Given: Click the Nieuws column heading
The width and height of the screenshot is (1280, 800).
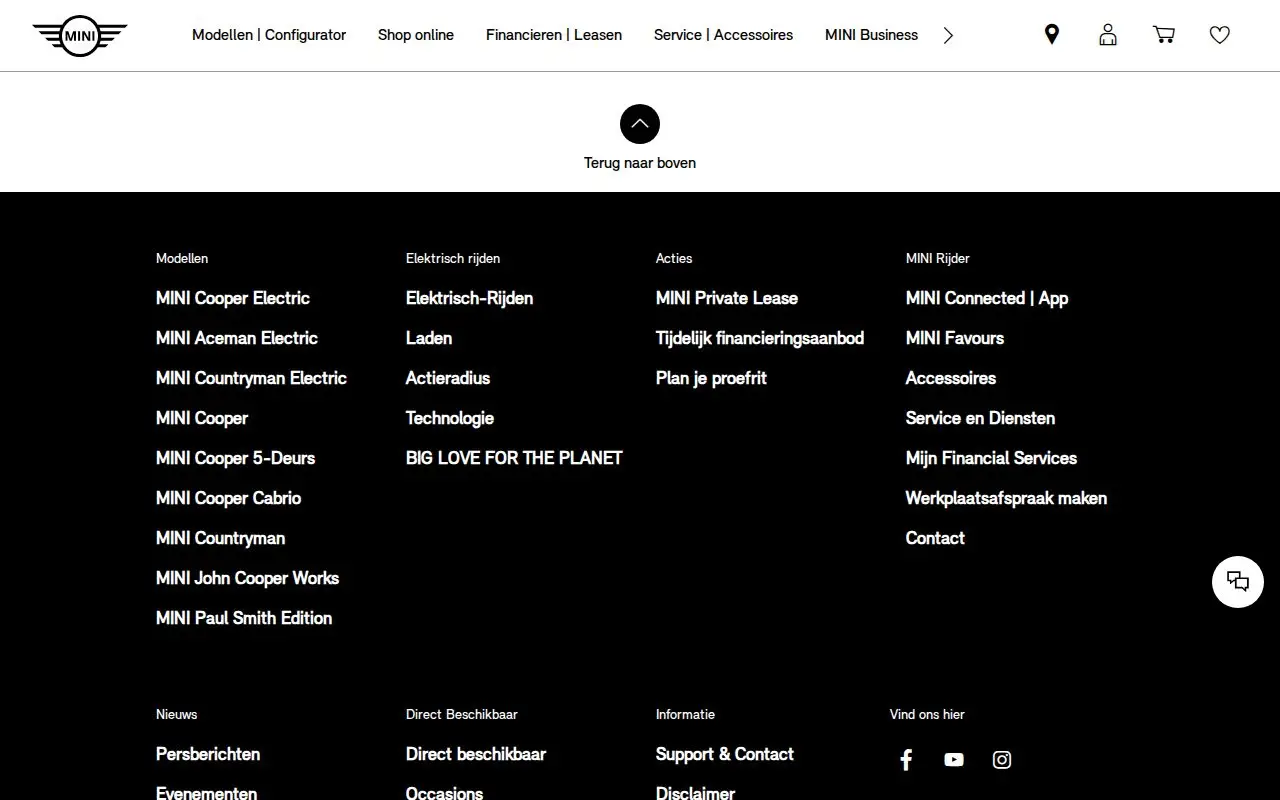Looking at the screenshot, I should [177, 714].
